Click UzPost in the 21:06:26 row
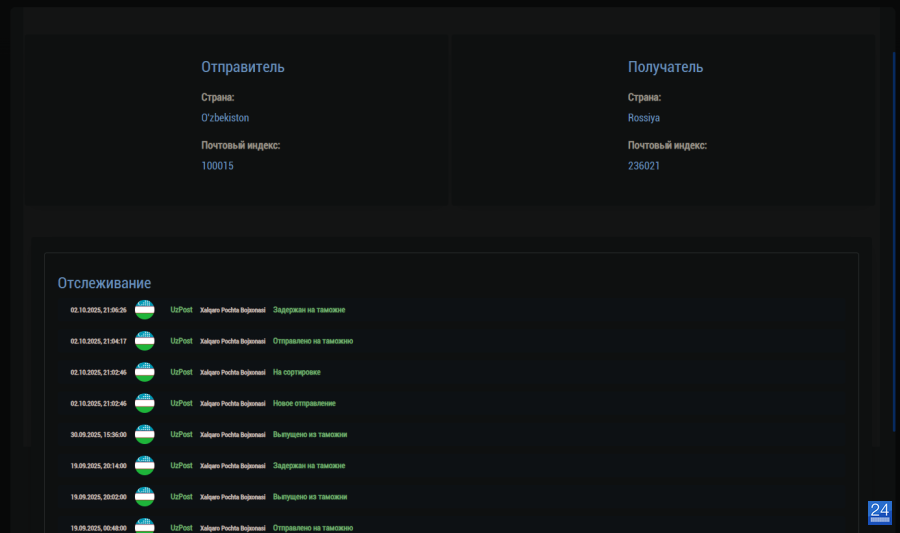900x533 pixels. (x=181, y=310)
